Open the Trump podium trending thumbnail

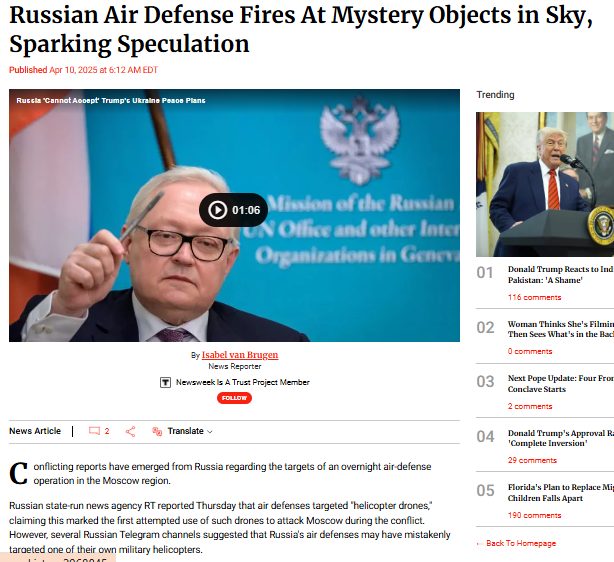545,184
